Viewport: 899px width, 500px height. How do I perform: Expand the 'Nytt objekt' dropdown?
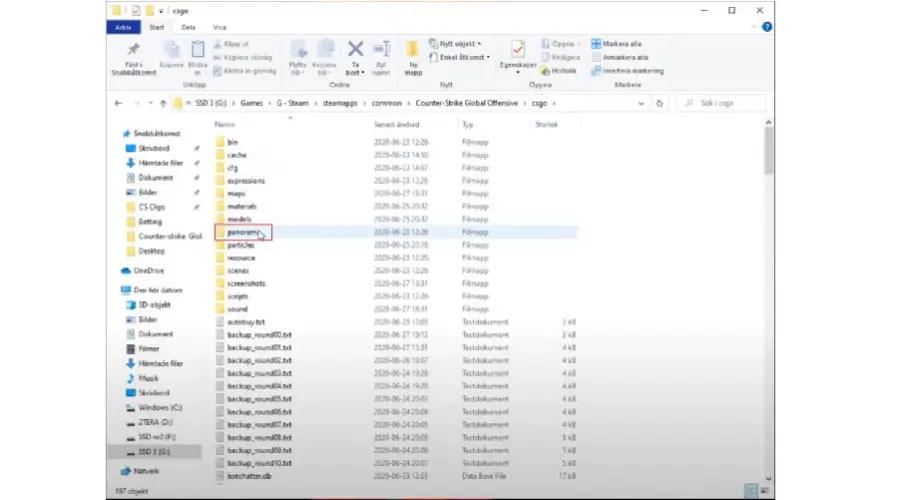[x=460, y=44]
